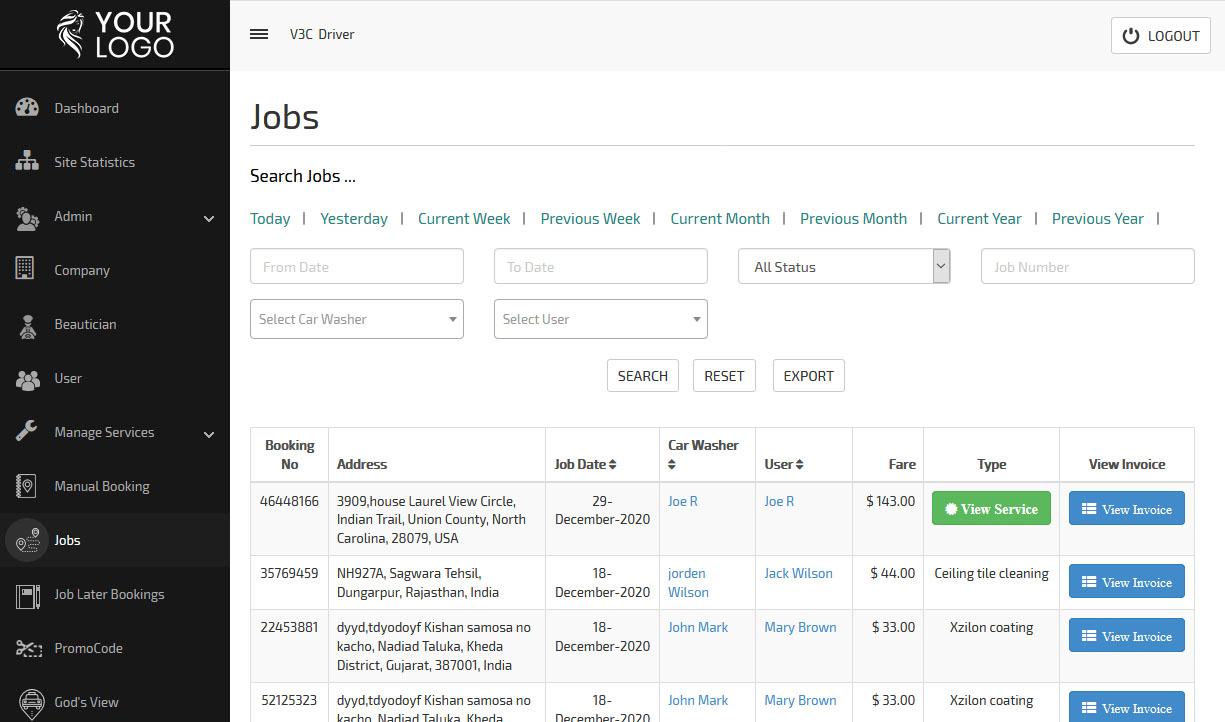This screenshot has height=722, width=1225.
Task: View Invoice for booking 46448166
Action: pyautogui.click(x=1127, y=508)
